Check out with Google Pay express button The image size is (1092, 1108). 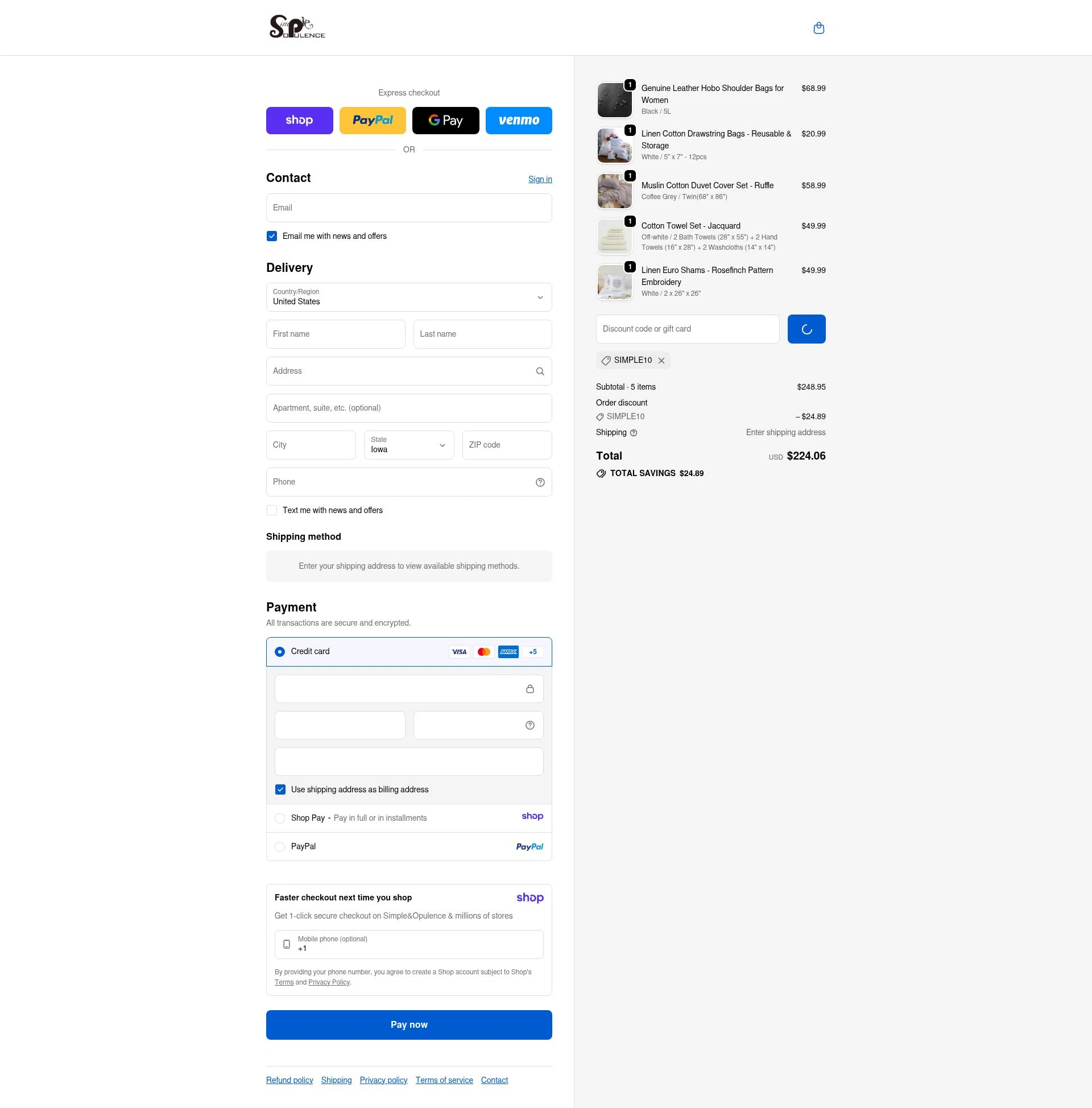coord(446,121)
